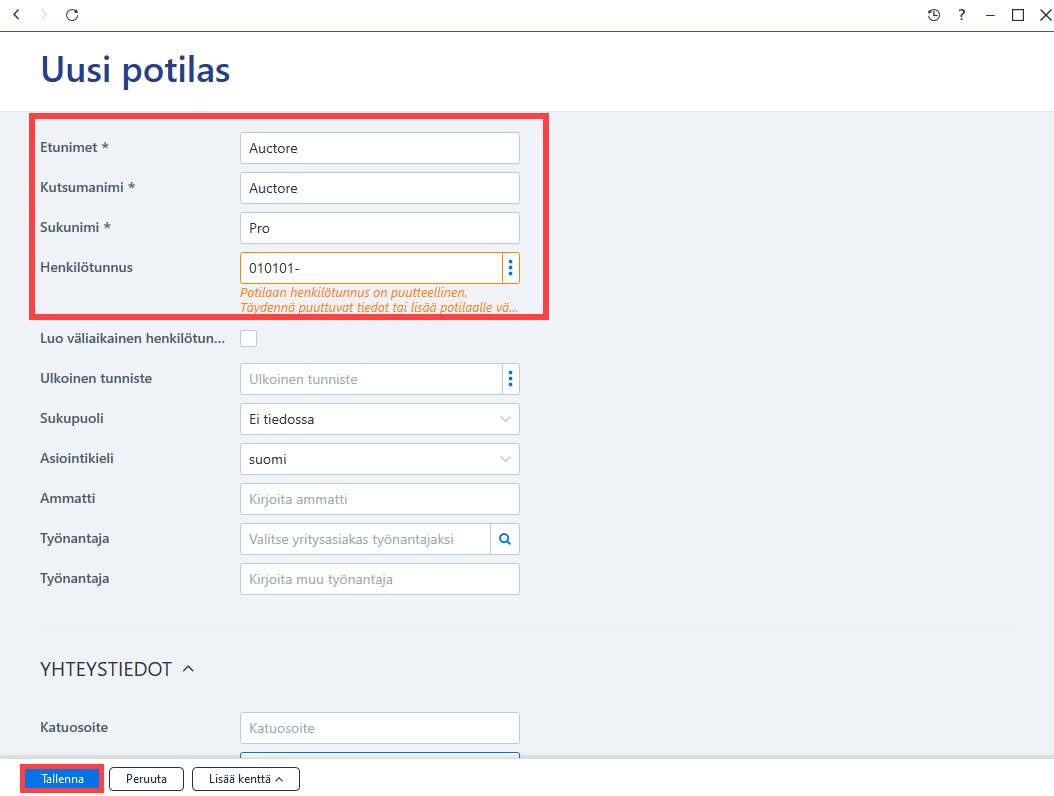Click the Katuosoite input field
The image size is (1054, 796).
click(x=380, y=728)
